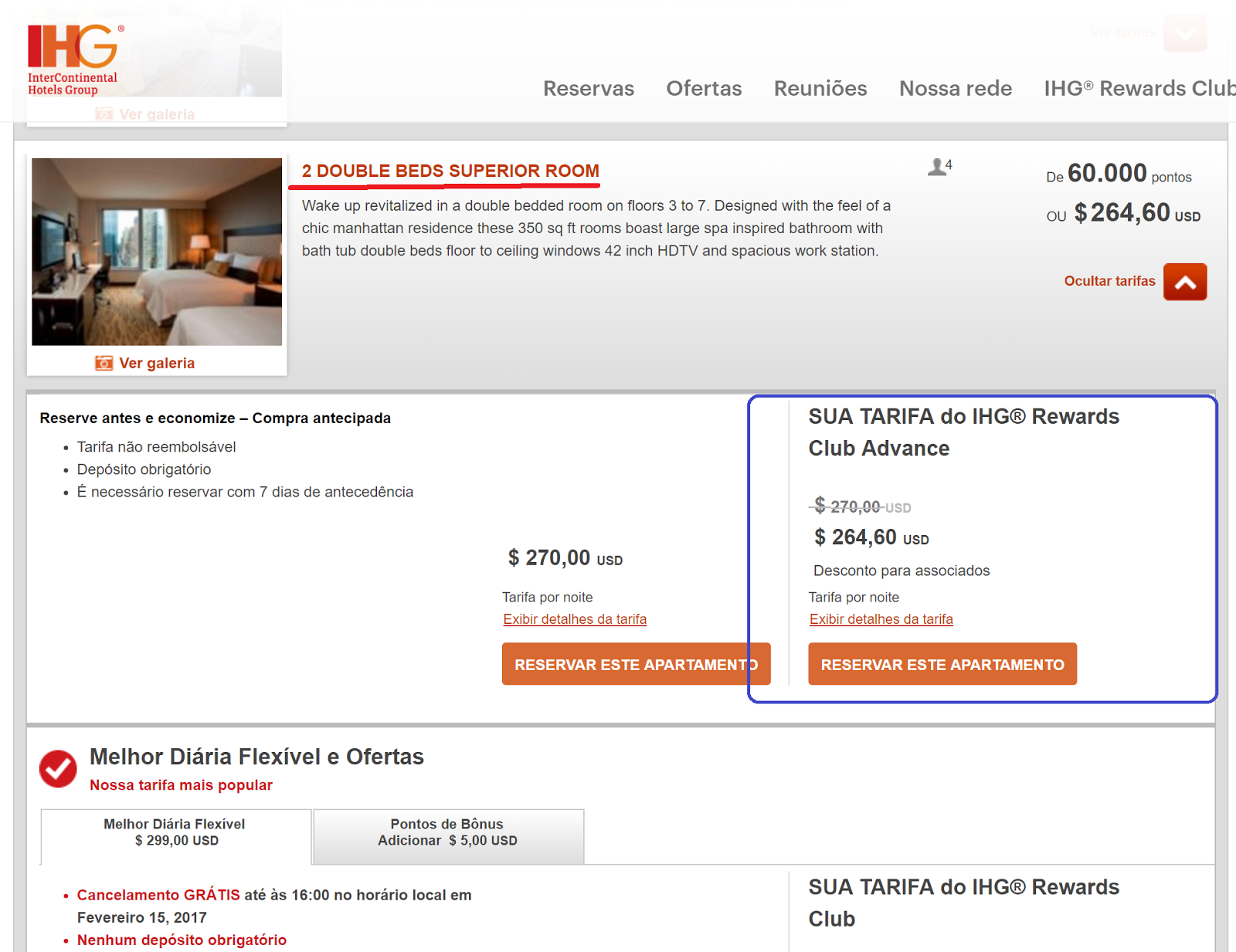Click the Ocultar tarifas text link

[1109, 281]
